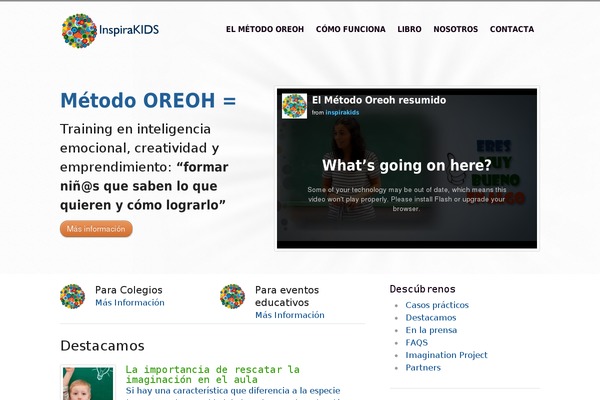Image resolution: width=600 pixels, height=400 pixels.
Task: Click the article excerpt Si hay una característica
Action: click(x=233, y=391)
